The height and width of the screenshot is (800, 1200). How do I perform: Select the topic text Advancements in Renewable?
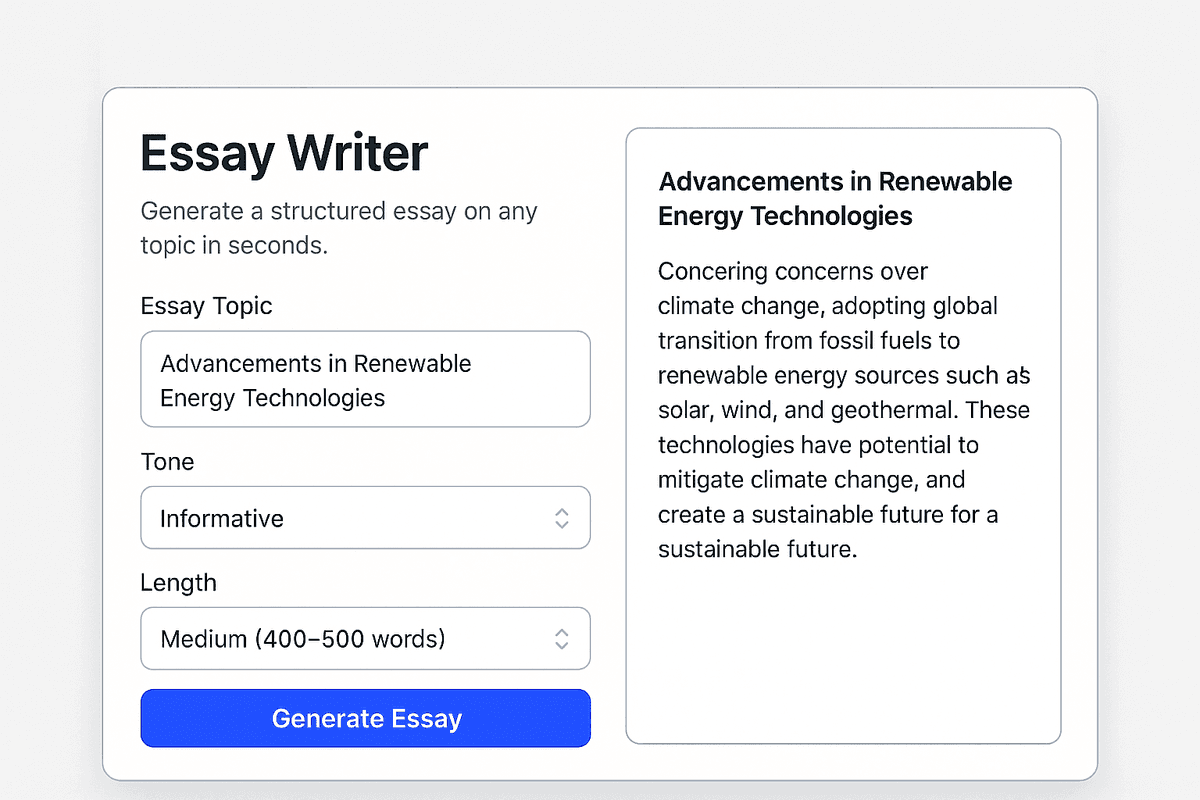pyautogui.click(x=316, y=363)
